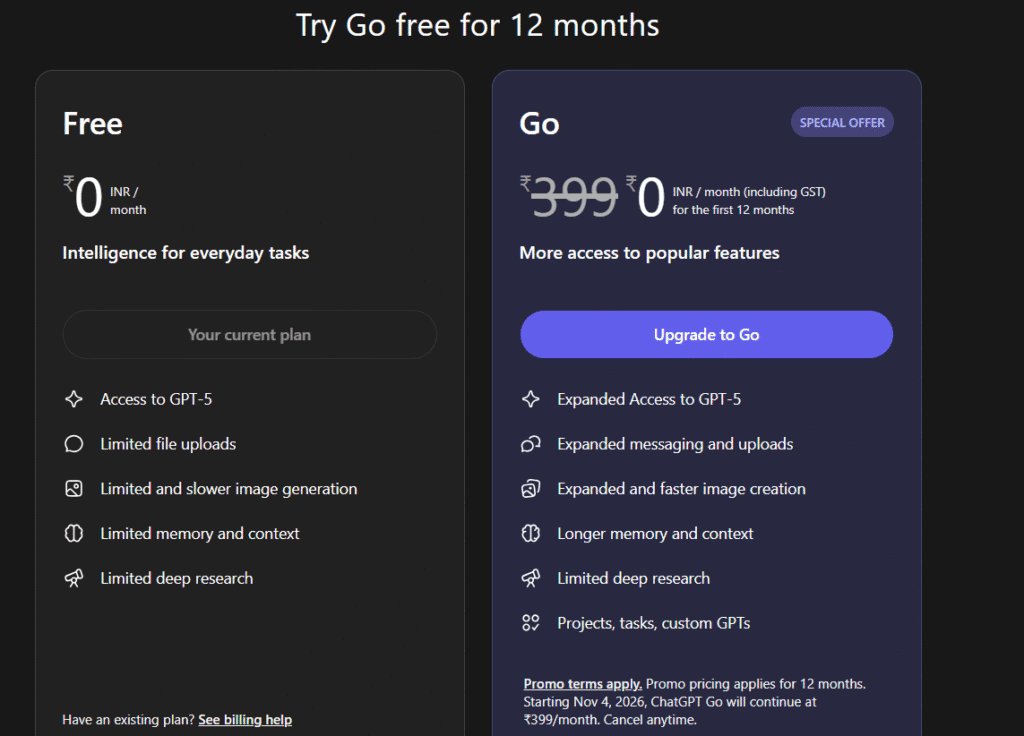This screenshot has height=736, width=1024.
Task: Click the file uploads chat bubble icon
Action: point(74,443)
